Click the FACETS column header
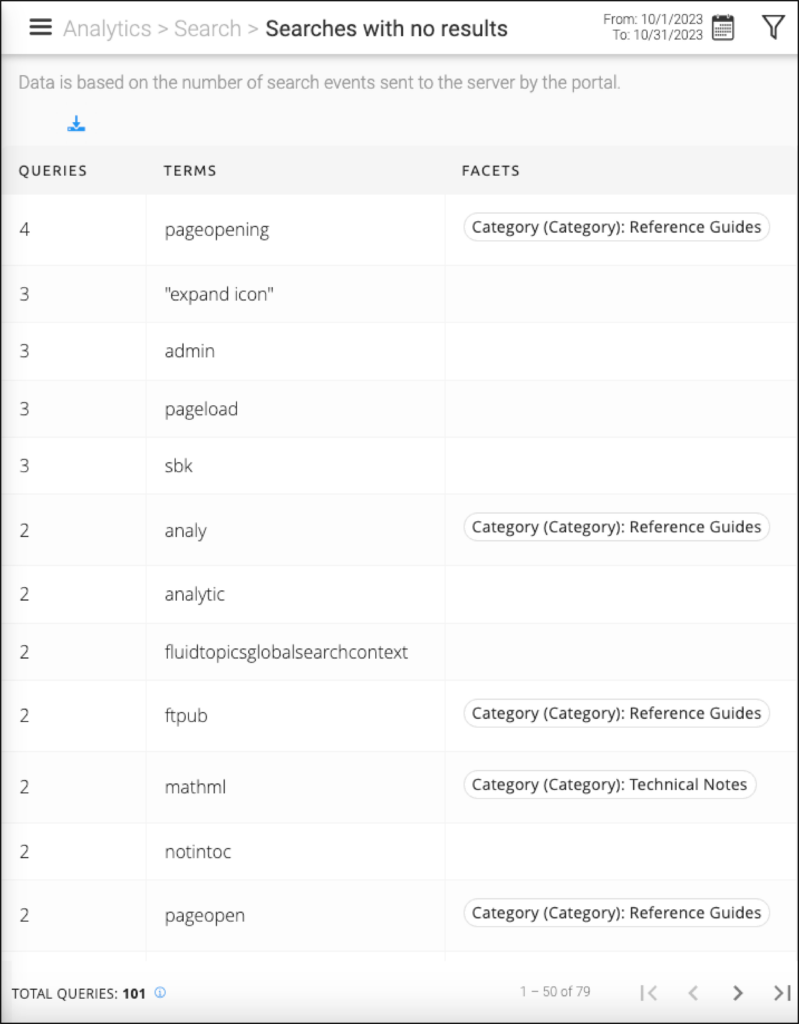Viewport: 799px width, 1024px height. (490, 170)
